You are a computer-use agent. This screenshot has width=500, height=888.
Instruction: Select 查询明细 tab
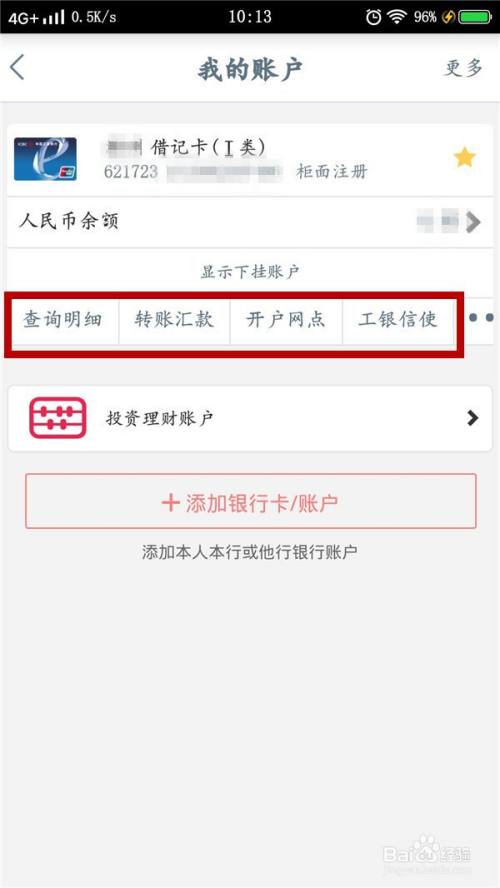tap(63, 319)
